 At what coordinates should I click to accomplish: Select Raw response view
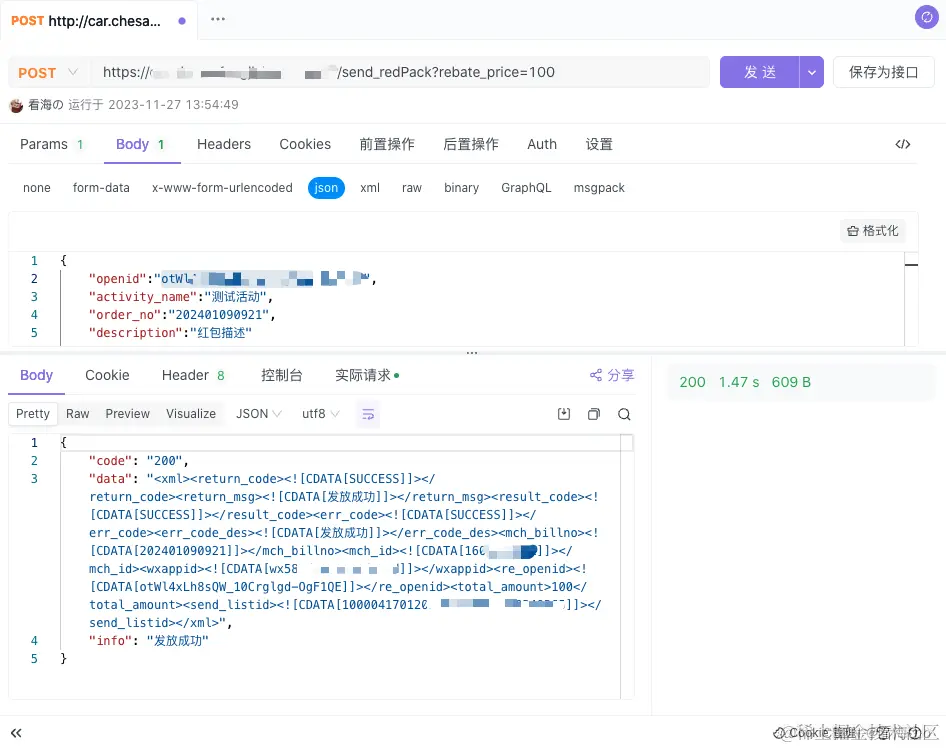click(78, 414)
